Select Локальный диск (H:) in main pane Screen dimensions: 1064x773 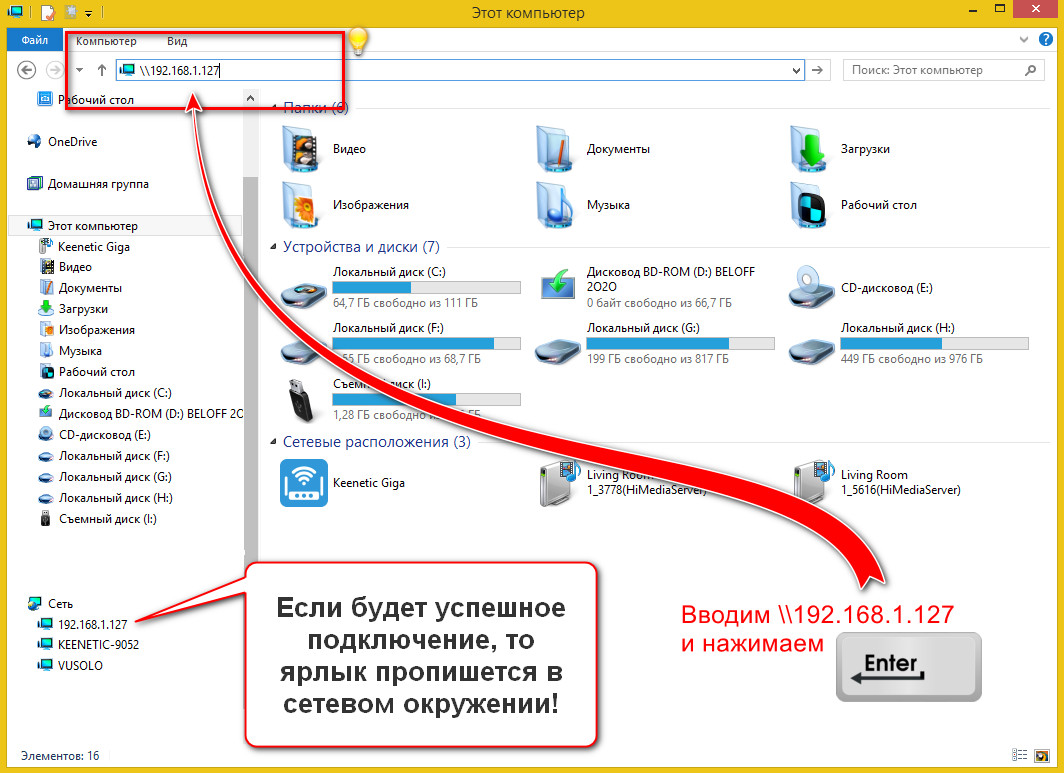click(x=909, y=343)
